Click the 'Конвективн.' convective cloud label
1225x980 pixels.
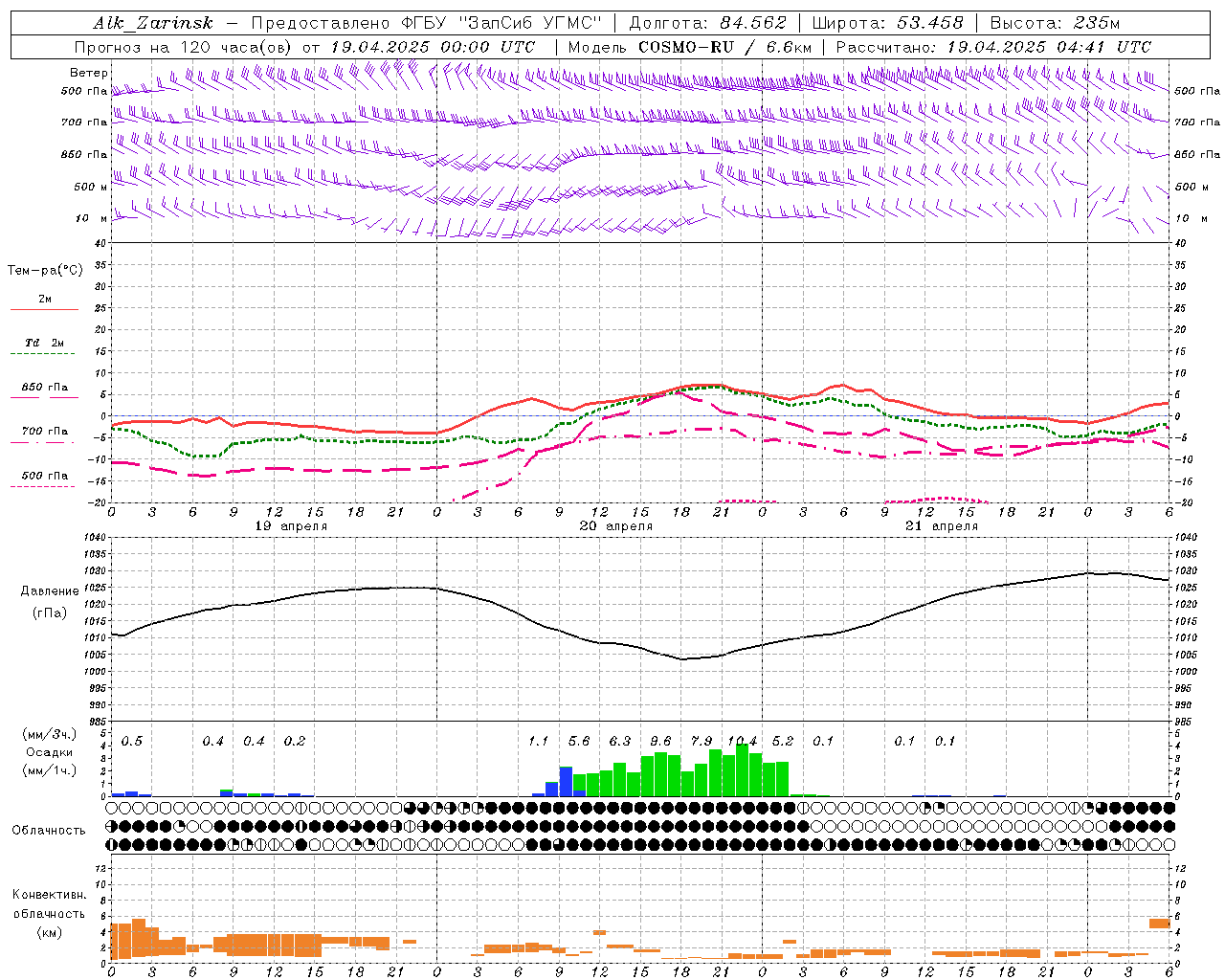coord(50,895)
